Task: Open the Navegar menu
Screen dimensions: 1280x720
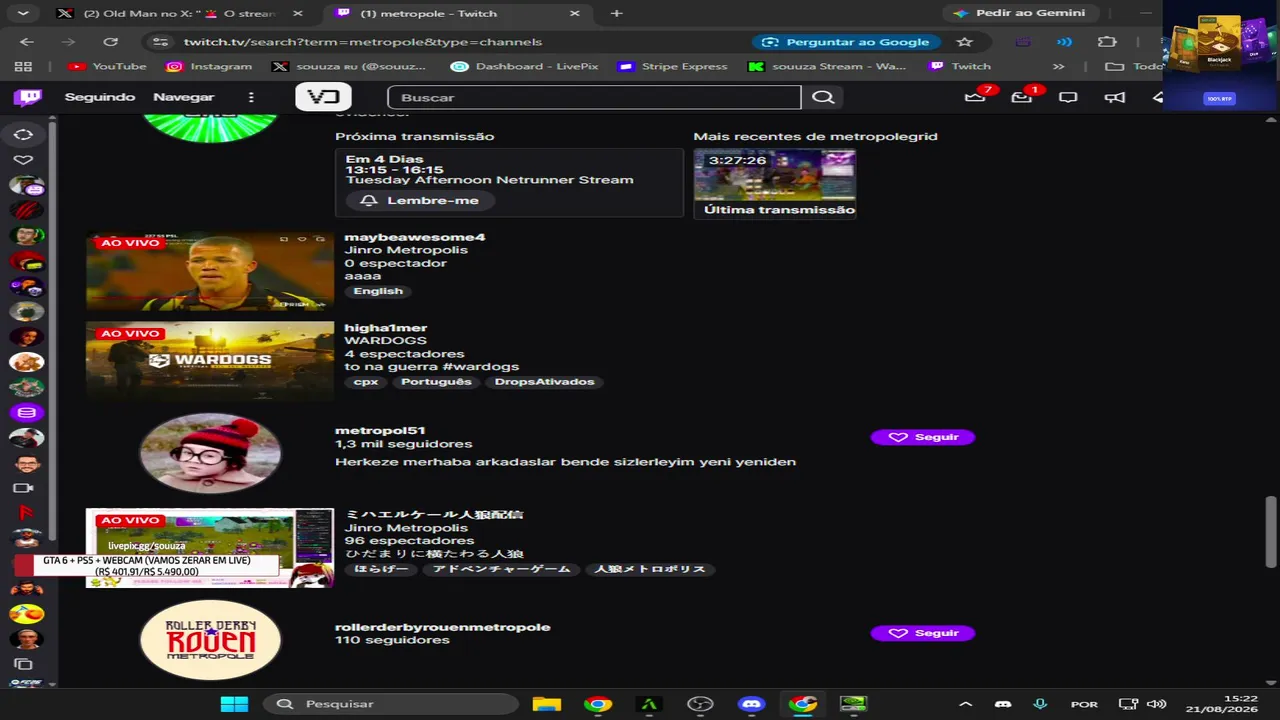Action: click(x=184, y=97)
